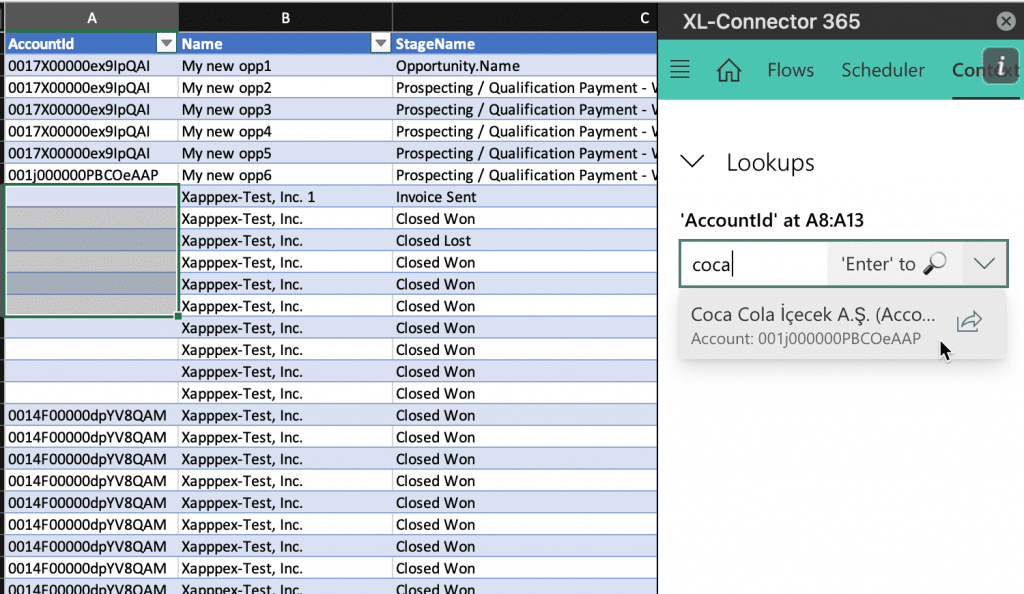
Task: Click the share arrow icon next to Coca Cola result
Action: click(970, 321)
